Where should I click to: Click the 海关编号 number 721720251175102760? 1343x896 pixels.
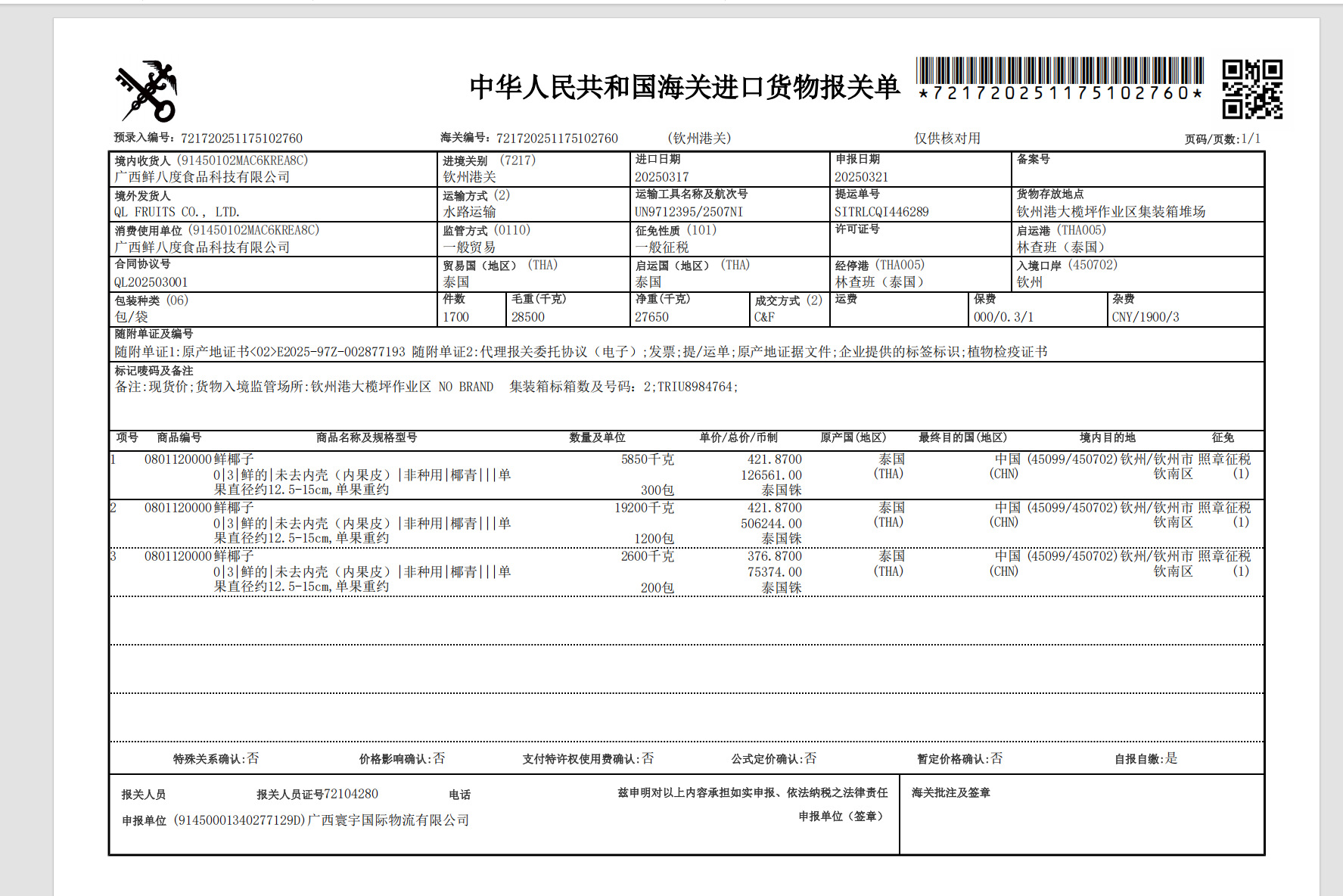click(557, 138)
